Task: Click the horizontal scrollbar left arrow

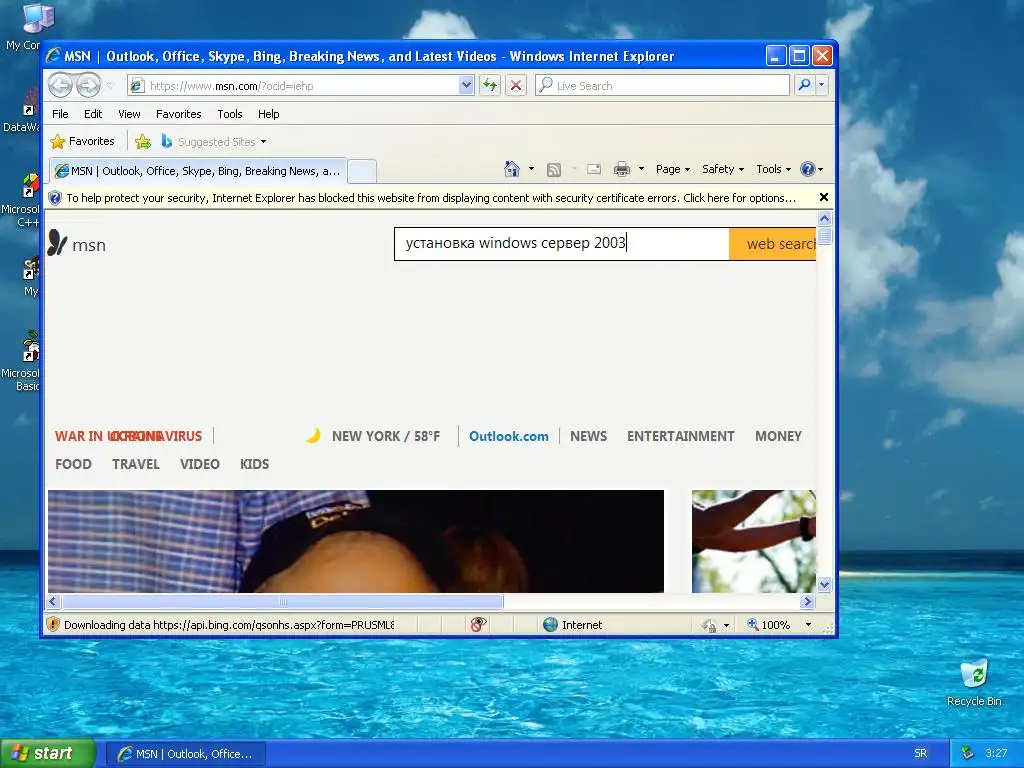Action: point(54,601)
